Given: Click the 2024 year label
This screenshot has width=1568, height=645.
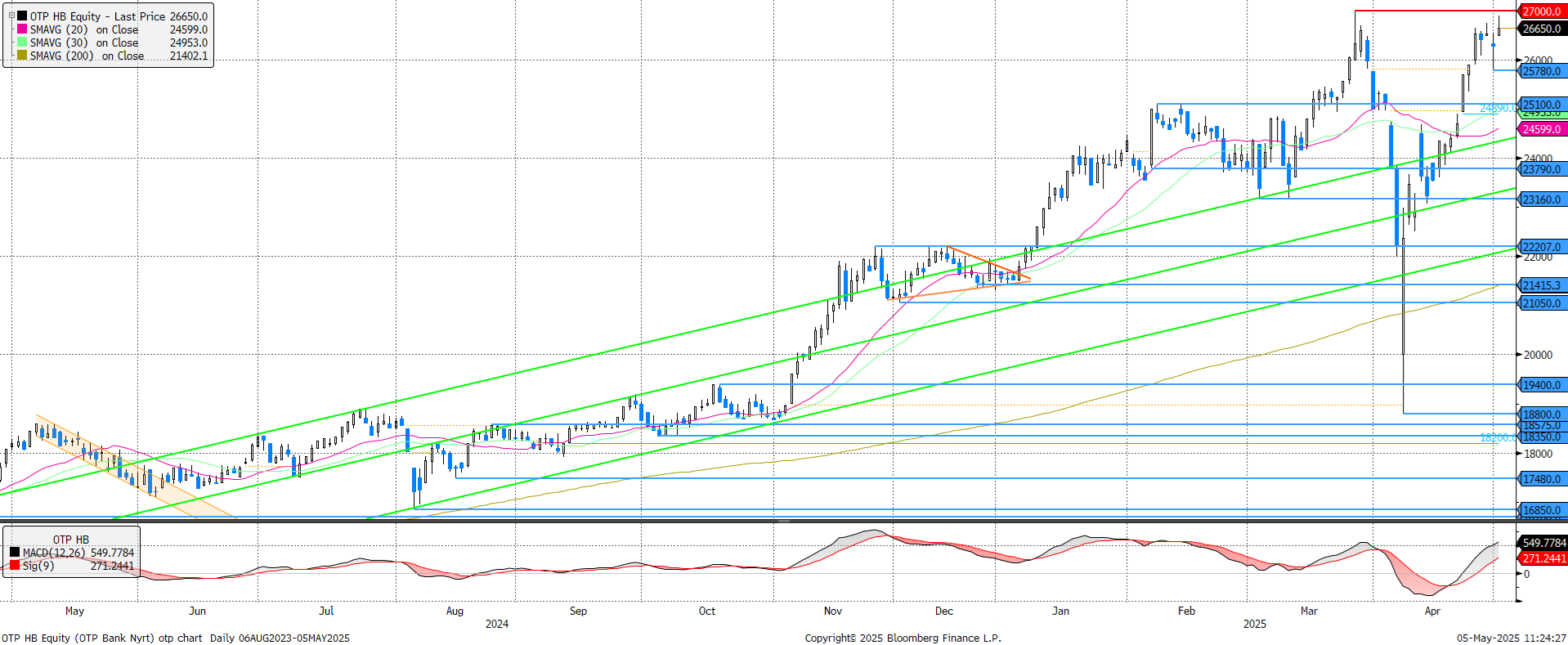Looking at the screenshot, I should click(497, 624).
